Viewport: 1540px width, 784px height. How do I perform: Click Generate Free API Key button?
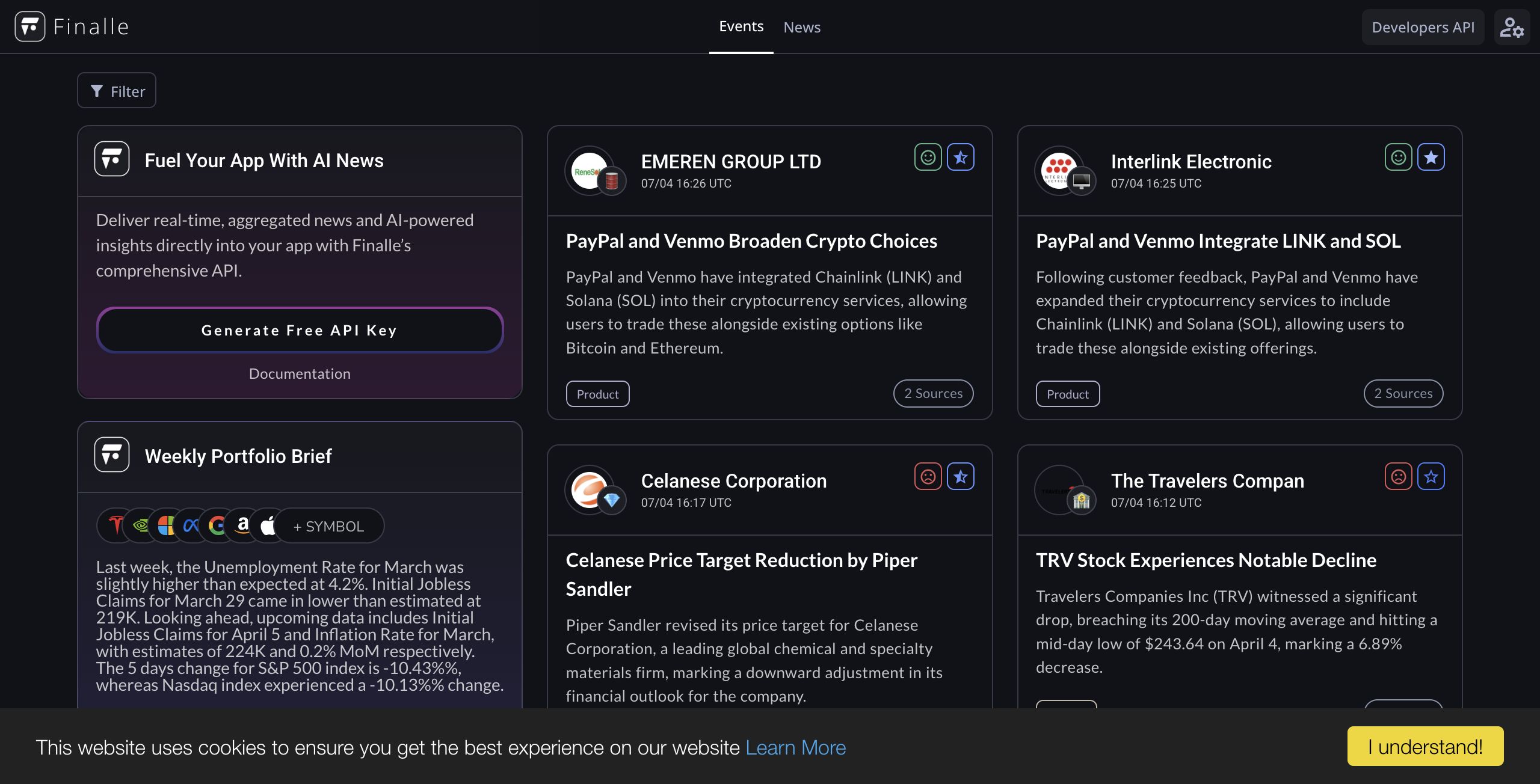300,330
